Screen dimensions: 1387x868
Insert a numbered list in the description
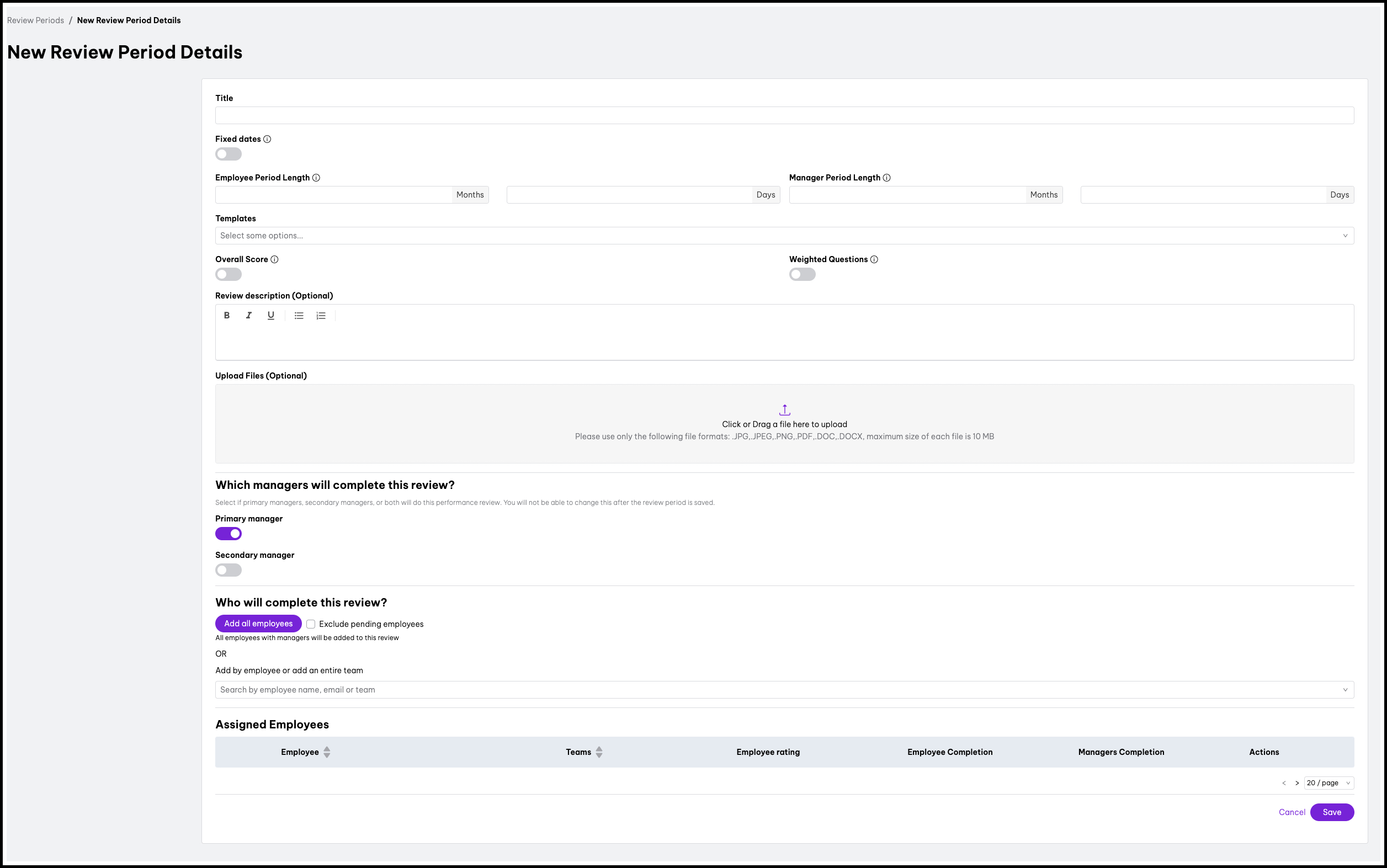click(320, 315)
